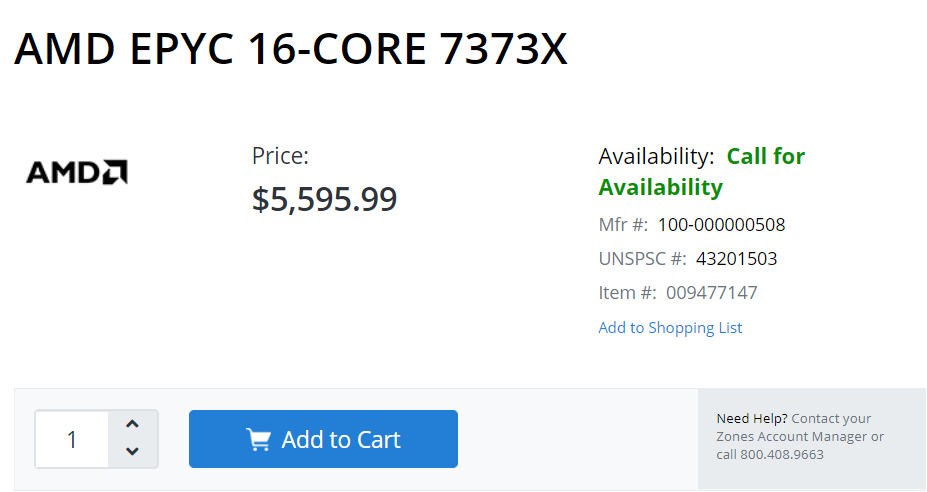The width and height of the screenshot is (927, 492).
Task: Click the shopping cart icon on button
Action: (258, 439)
